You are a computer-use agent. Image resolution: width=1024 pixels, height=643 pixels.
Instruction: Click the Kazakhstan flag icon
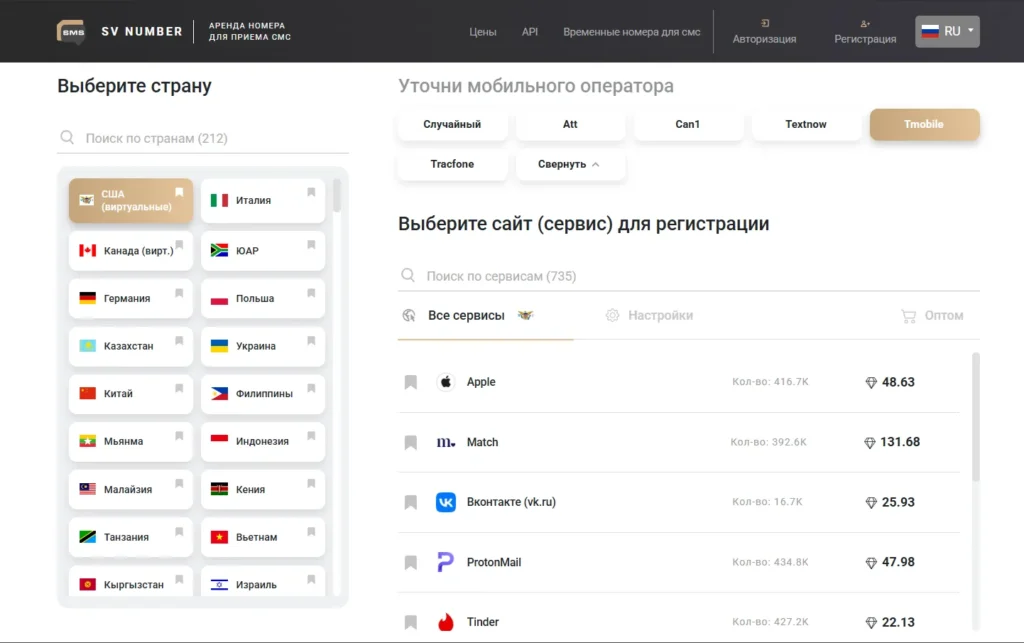click(x=88, y=346)
